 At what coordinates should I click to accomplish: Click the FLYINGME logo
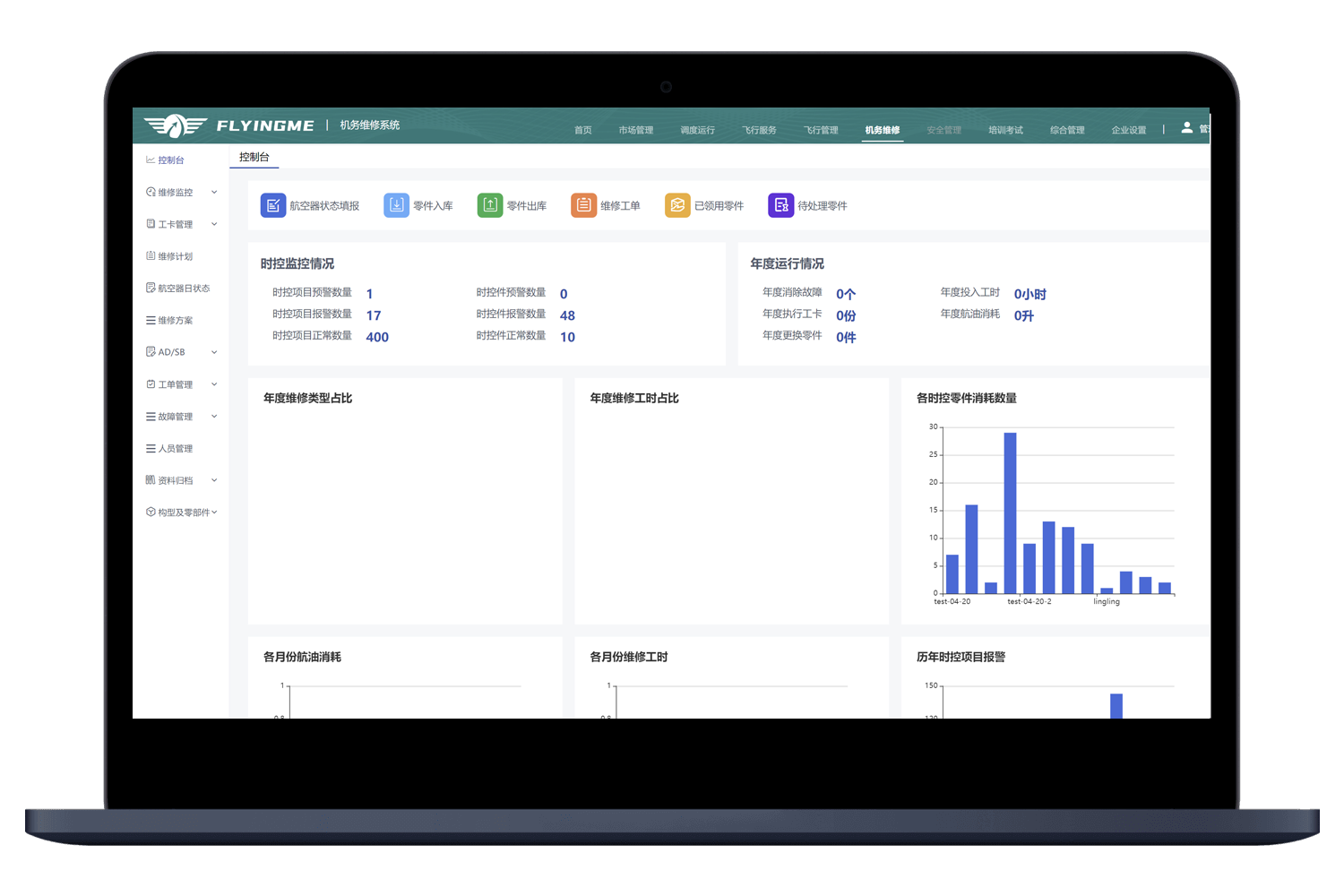229,126
